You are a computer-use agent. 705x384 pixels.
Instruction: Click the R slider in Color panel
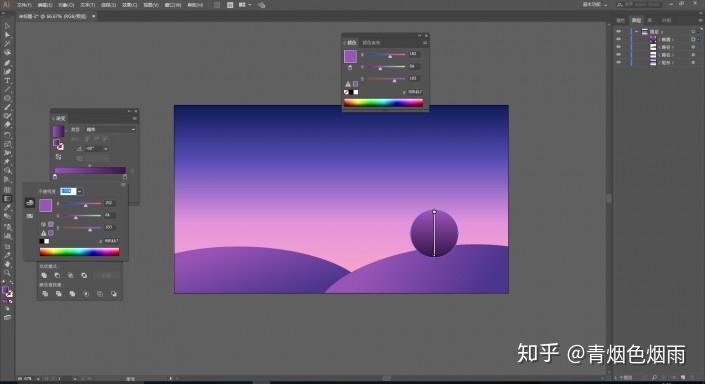[387, 54]
